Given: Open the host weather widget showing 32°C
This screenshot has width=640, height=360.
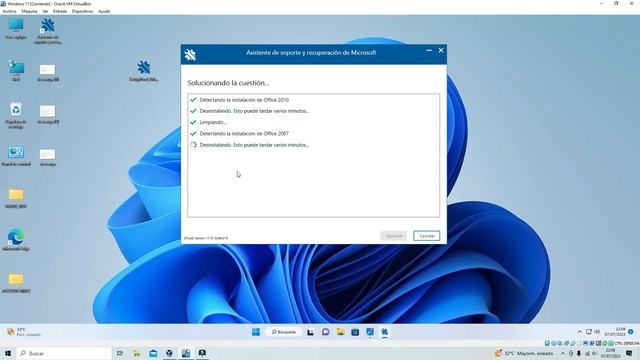Looking at the screenshot, I should coord(524,353).
